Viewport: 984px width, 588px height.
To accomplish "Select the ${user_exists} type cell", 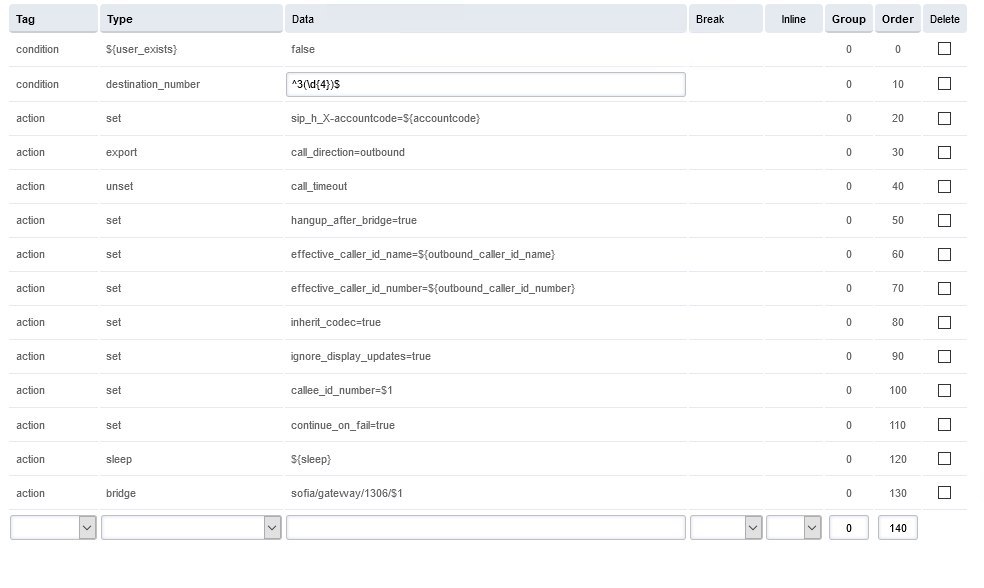I will tap(141, 49).
